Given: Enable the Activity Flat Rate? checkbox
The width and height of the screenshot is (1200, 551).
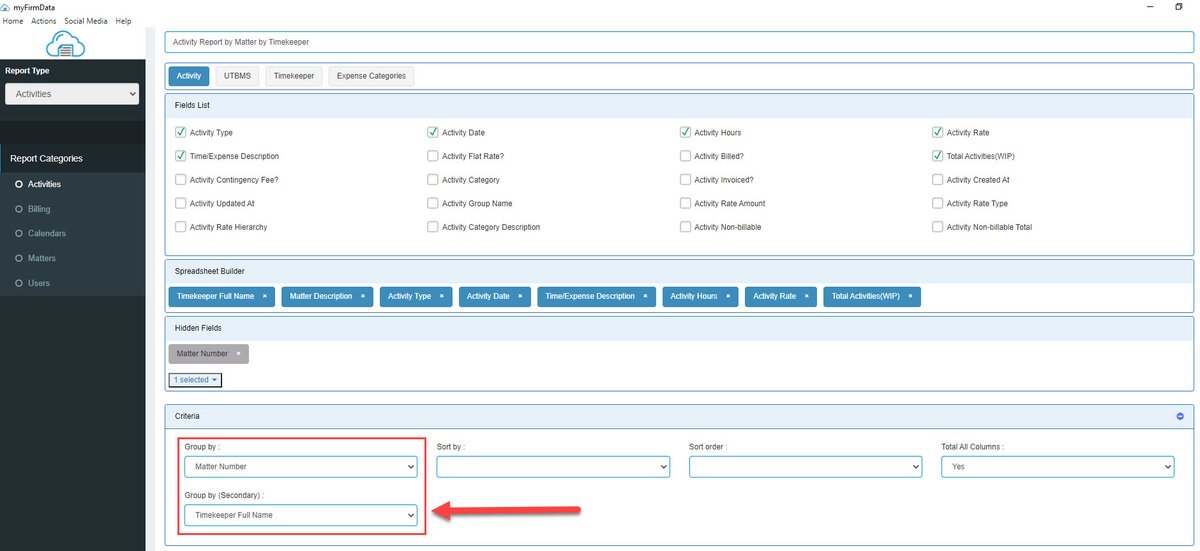Looking at the screenshot, I should [433, 156].
